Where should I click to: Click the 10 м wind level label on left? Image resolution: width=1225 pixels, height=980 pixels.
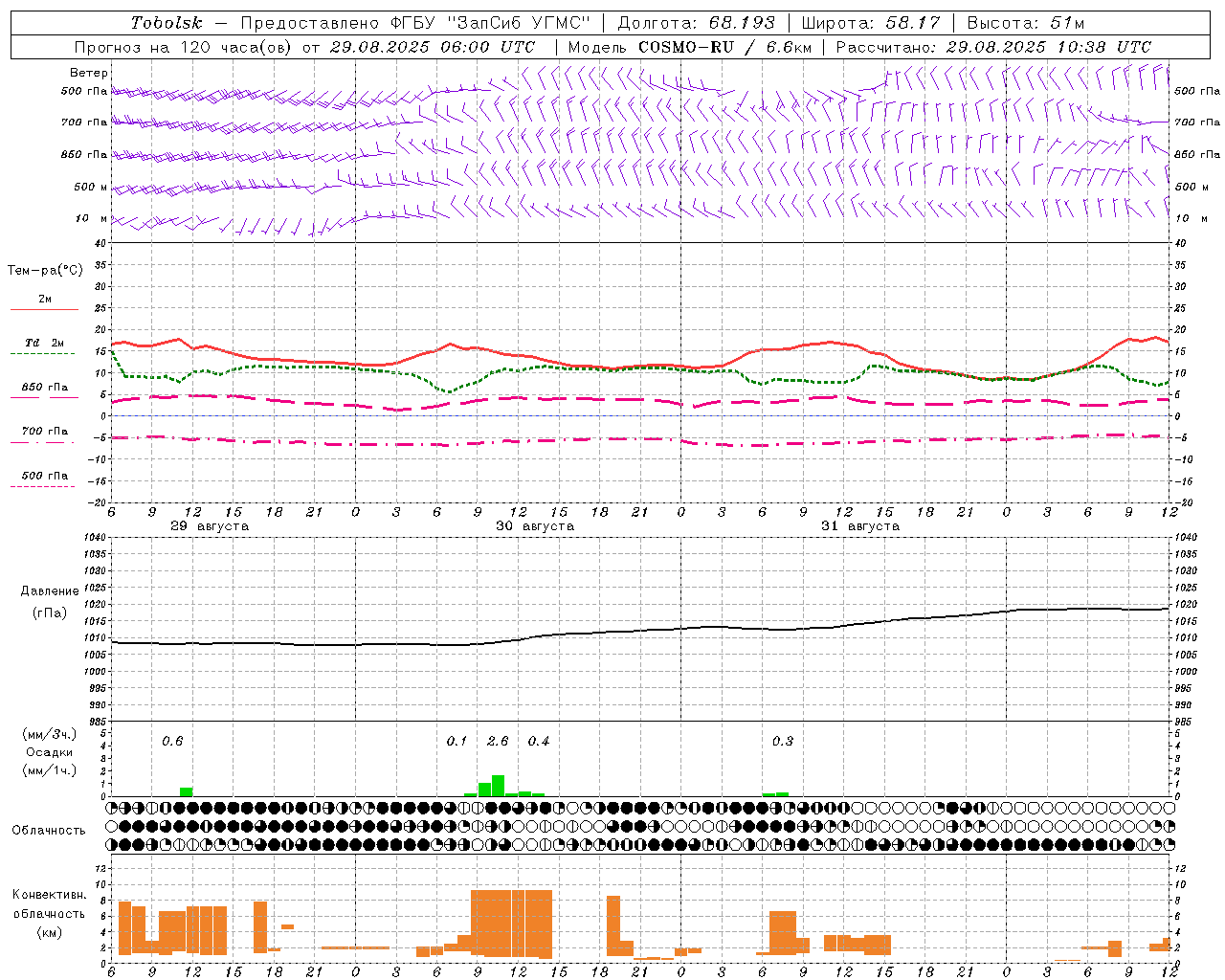pos(92,218)
